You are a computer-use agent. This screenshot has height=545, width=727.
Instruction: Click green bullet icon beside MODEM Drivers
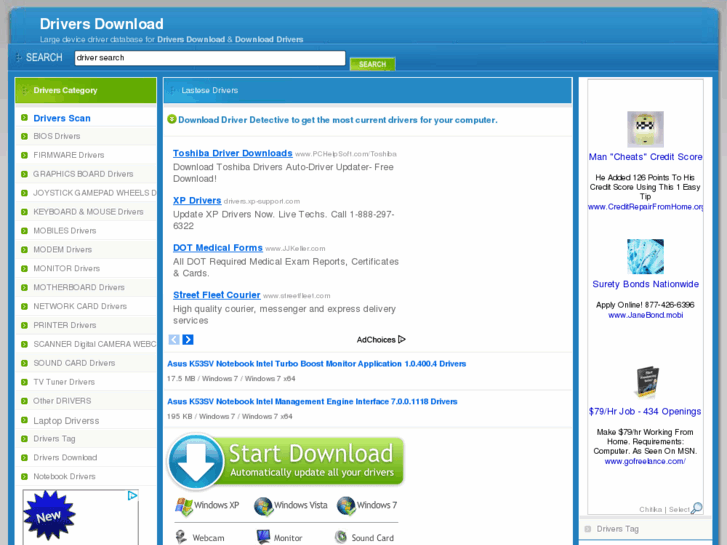(25, 250)
